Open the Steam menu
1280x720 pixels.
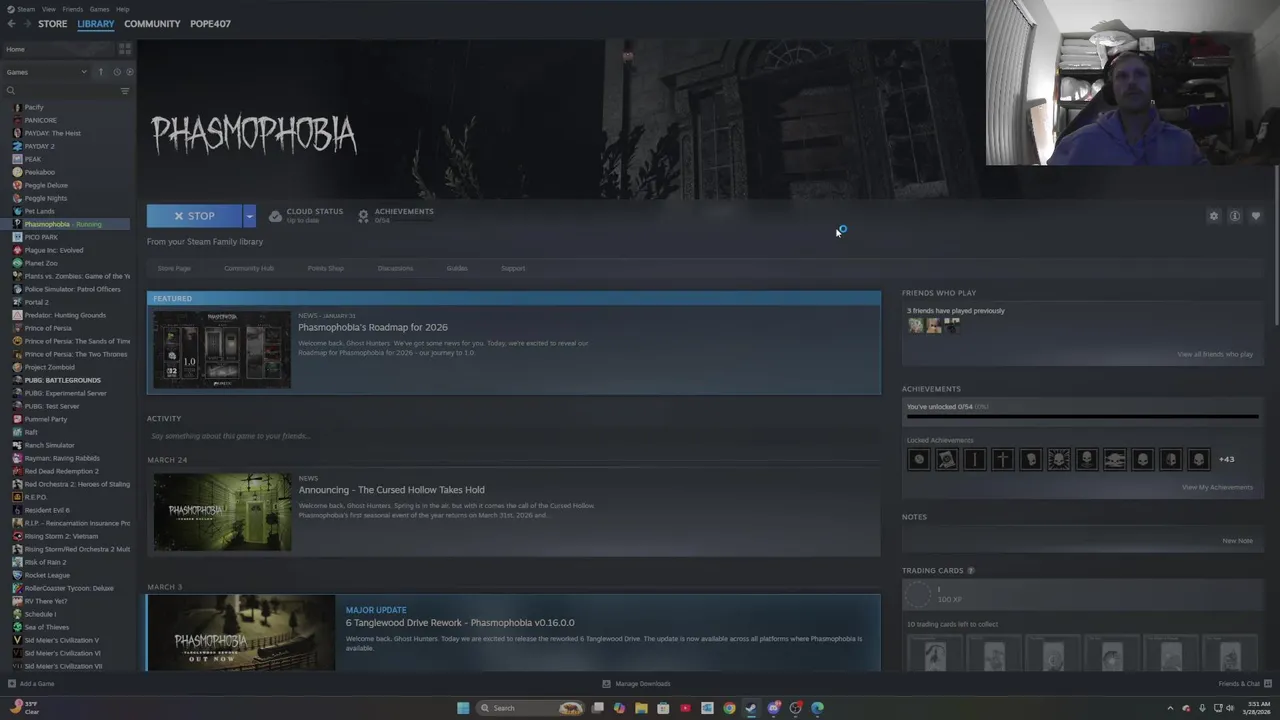(x=22, y=9)
